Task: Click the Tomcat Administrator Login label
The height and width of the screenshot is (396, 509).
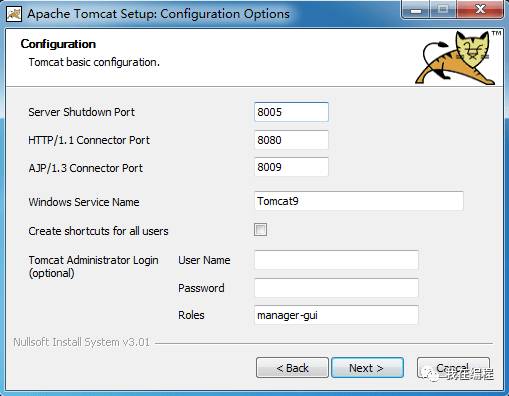Action: [x=93, y=266]
